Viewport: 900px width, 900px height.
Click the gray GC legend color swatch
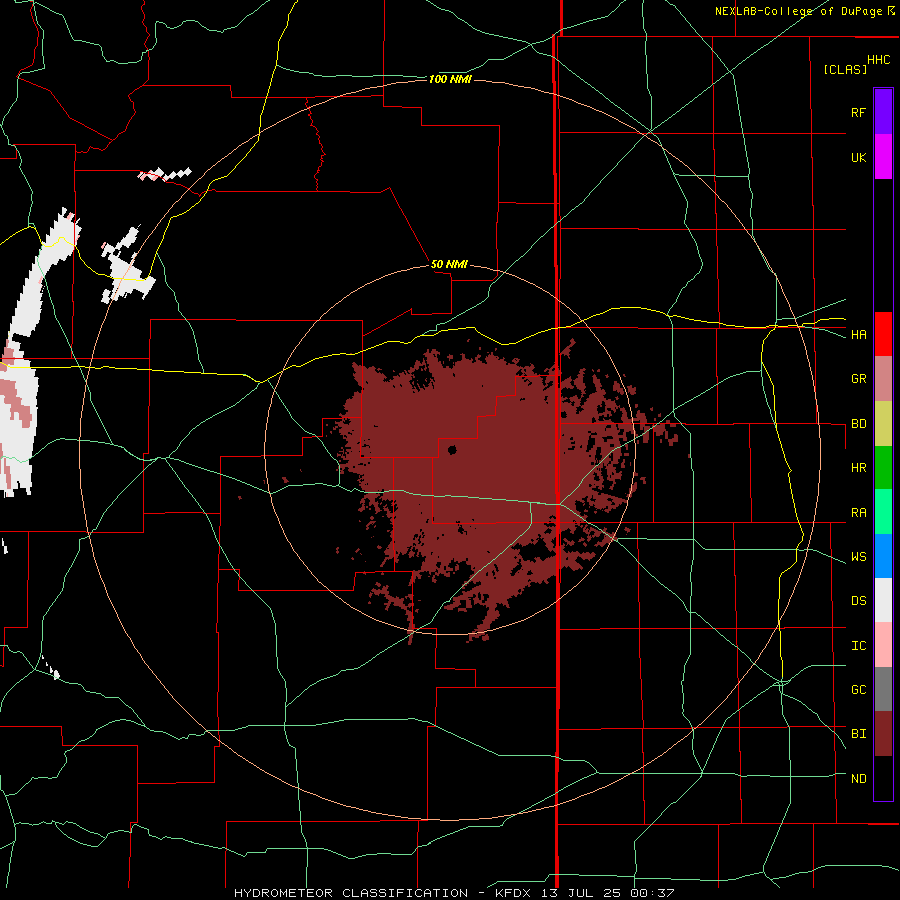point(883,689)
